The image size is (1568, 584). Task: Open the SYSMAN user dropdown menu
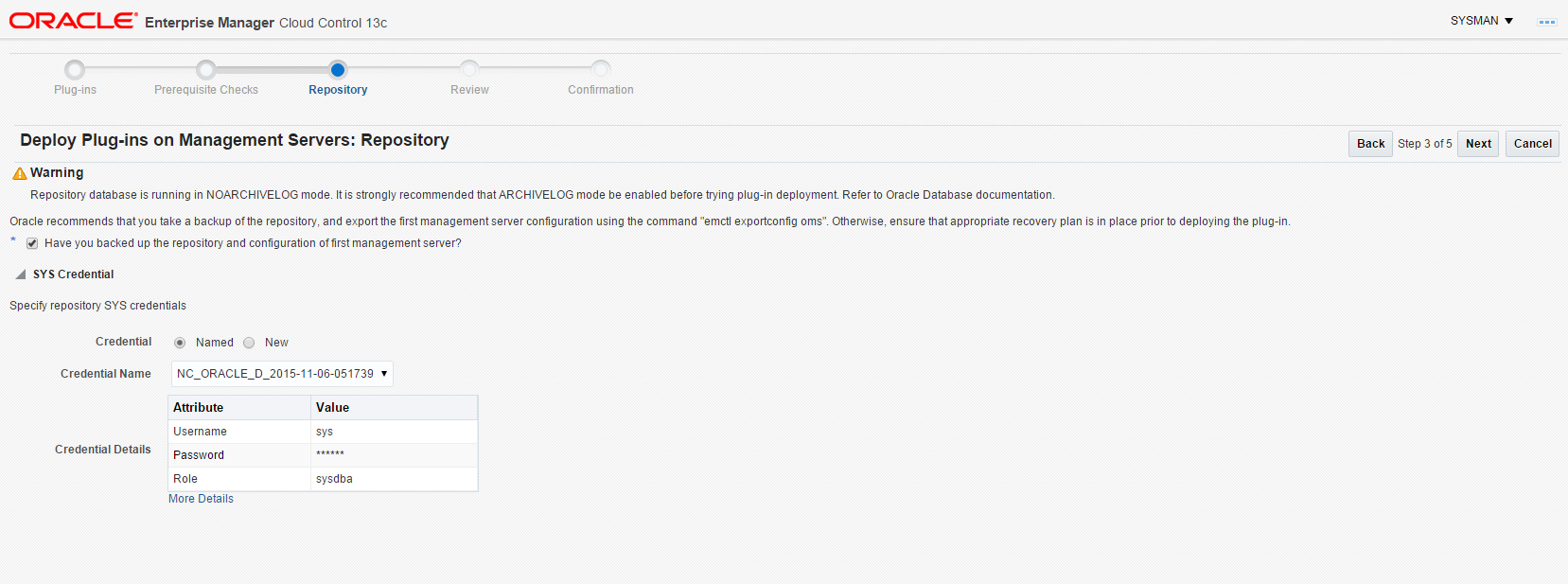click(1482, 21)
